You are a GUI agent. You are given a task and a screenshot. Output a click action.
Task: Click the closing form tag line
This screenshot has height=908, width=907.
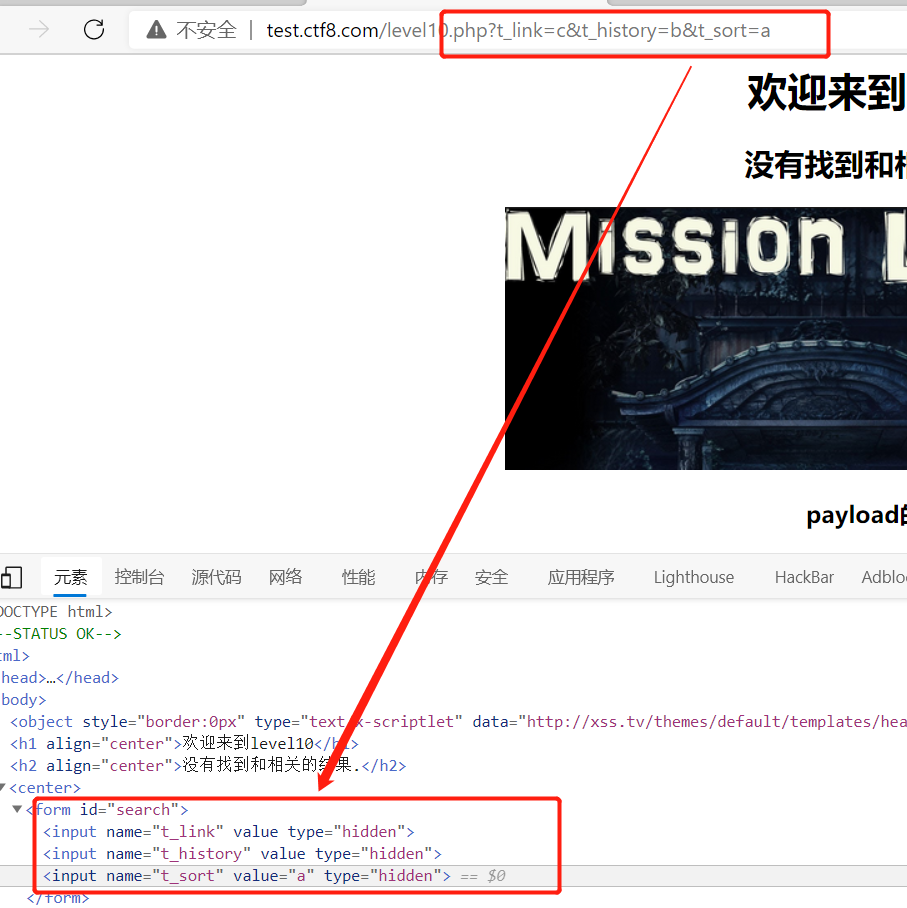tap(58, 898)
